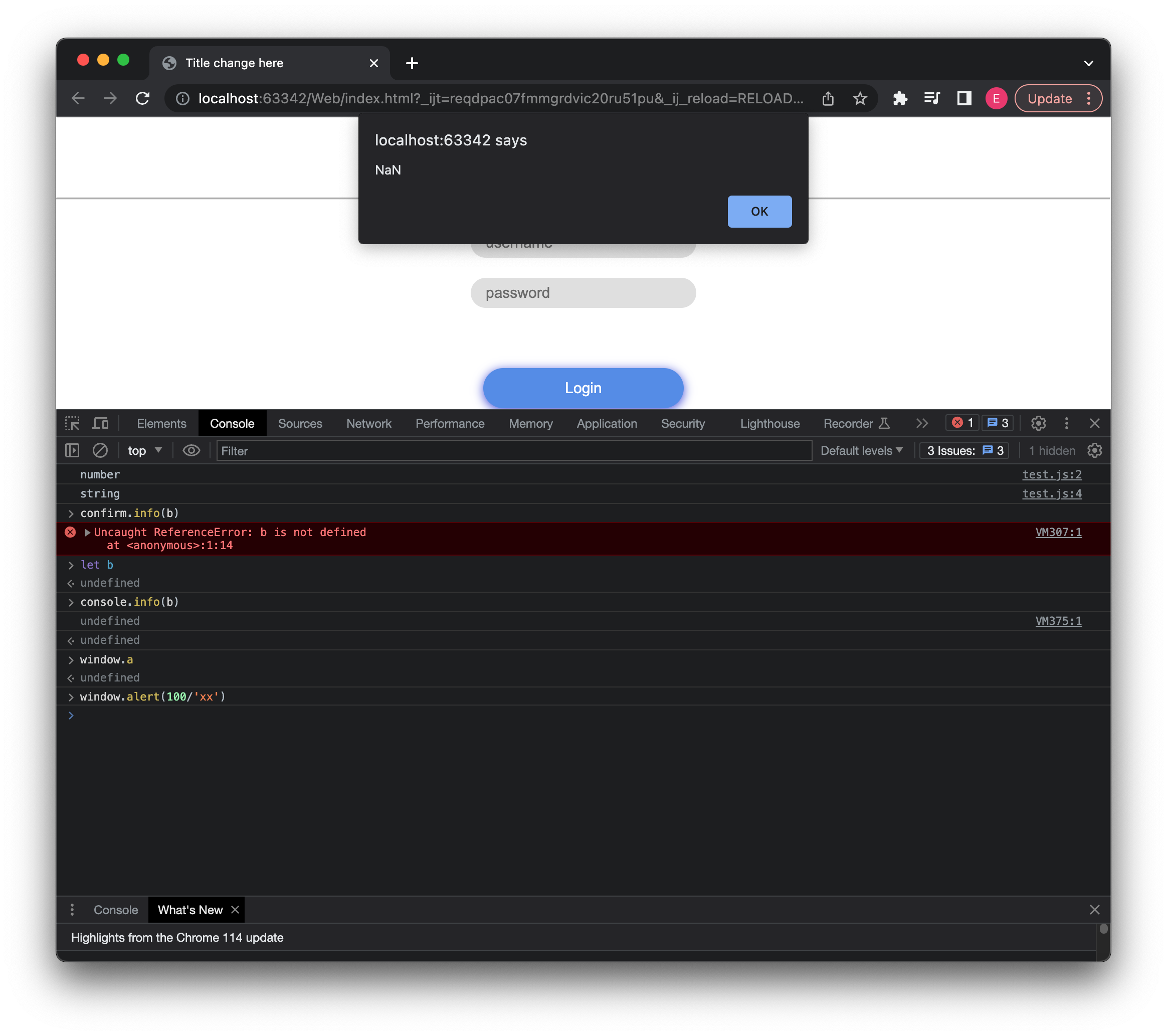1167x1036 pixels.
Task: Open the Network tab
Action: (369, 423)
